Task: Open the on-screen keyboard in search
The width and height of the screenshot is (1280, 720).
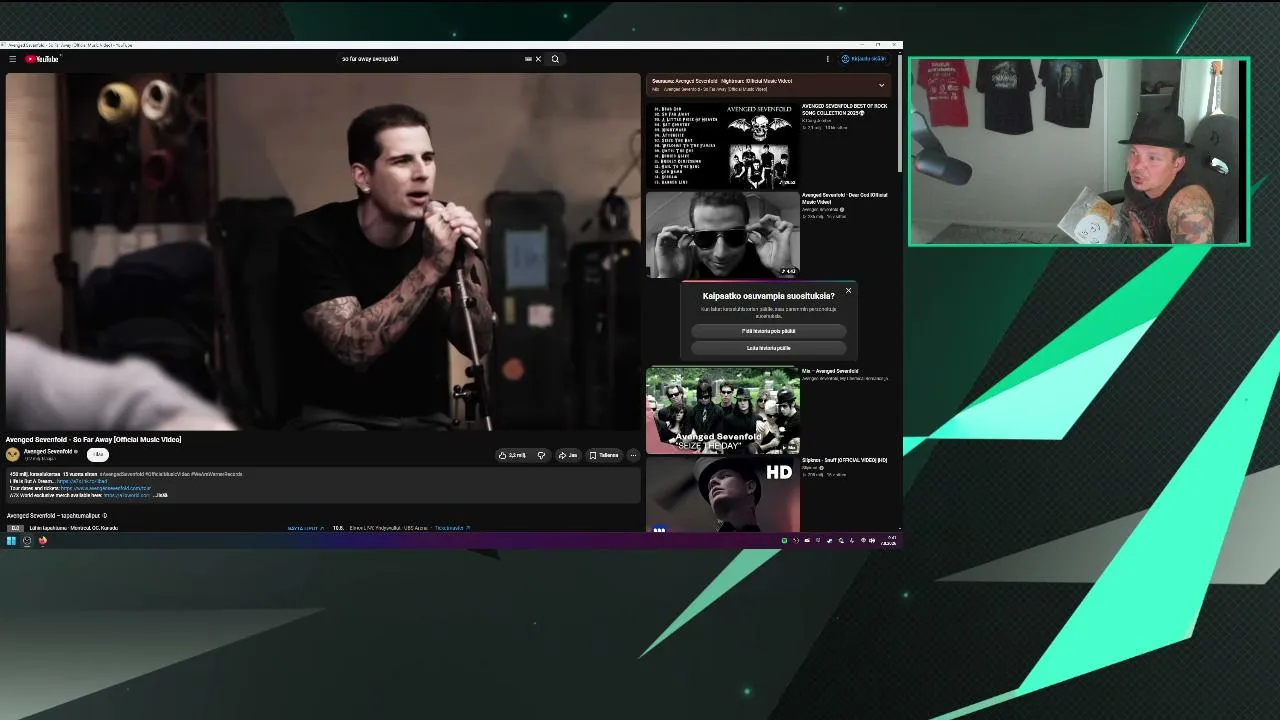Action: 528,59
